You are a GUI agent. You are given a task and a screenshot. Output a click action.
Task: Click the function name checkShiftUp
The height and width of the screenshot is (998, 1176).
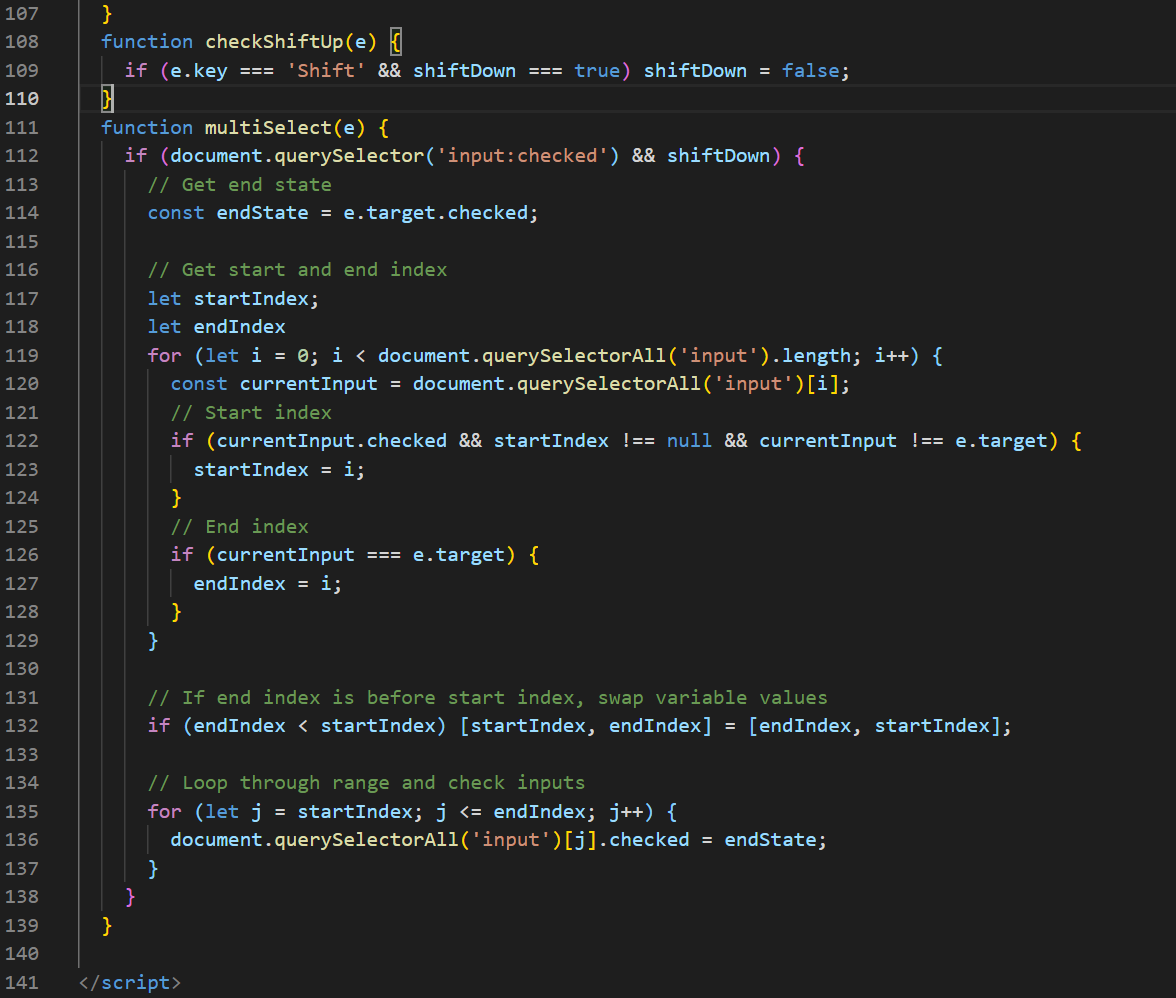(x=274, y=42)
